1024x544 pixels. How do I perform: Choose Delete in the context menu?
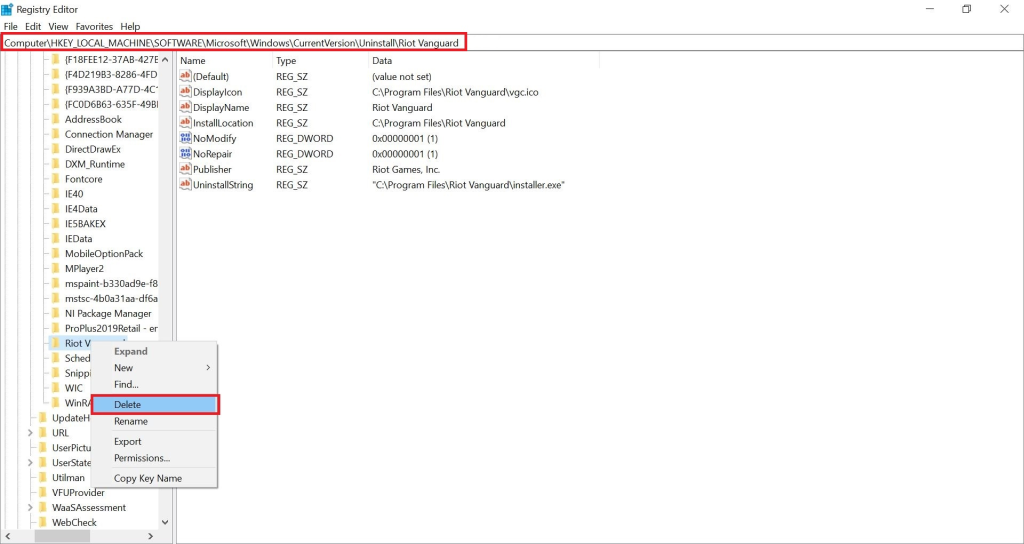coord(154,405)
